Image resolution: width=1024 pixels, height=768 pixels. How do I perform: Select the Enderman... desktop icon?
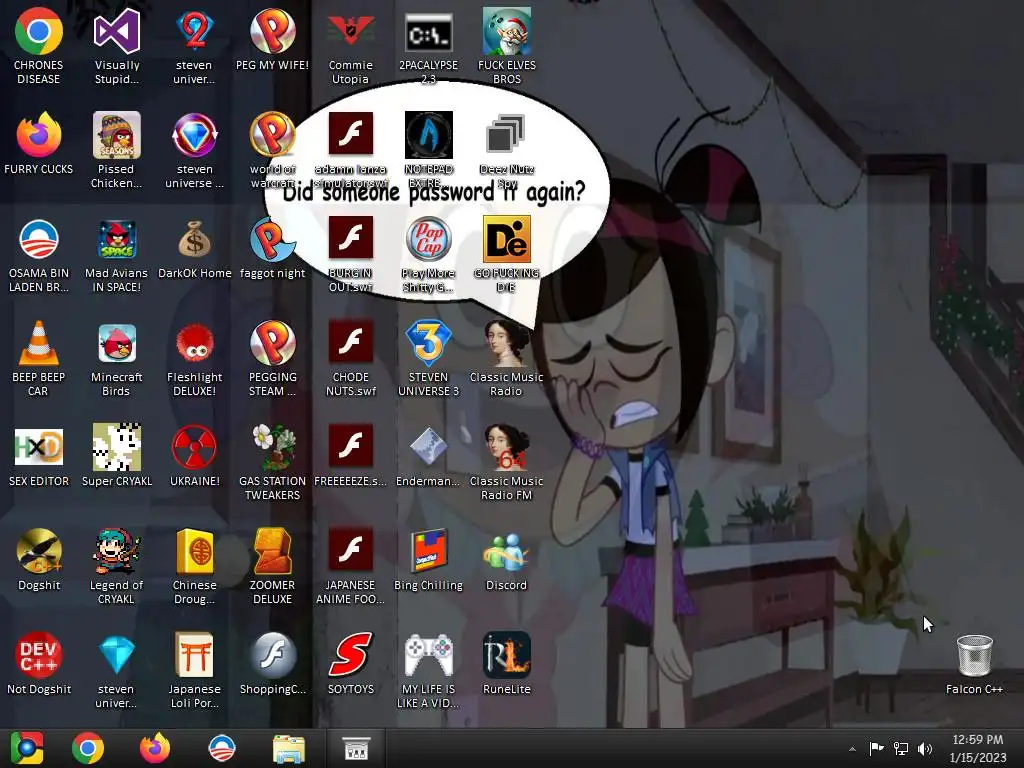[428, 457]
